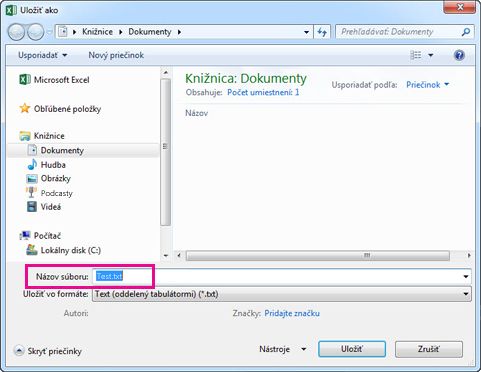Click the Lokálny disk (C:) drive icon
The image size is (481, 372).
point(32,250)
